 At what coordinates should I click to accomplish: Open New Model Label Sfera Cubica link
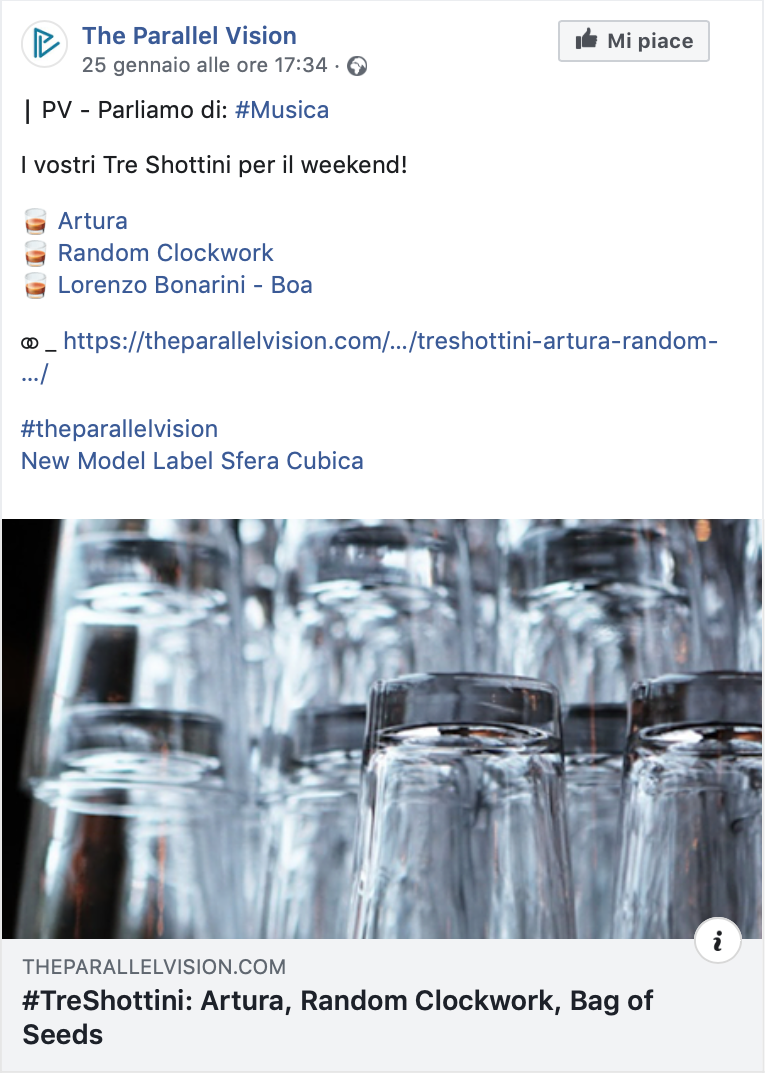click(x=192, y=461)
